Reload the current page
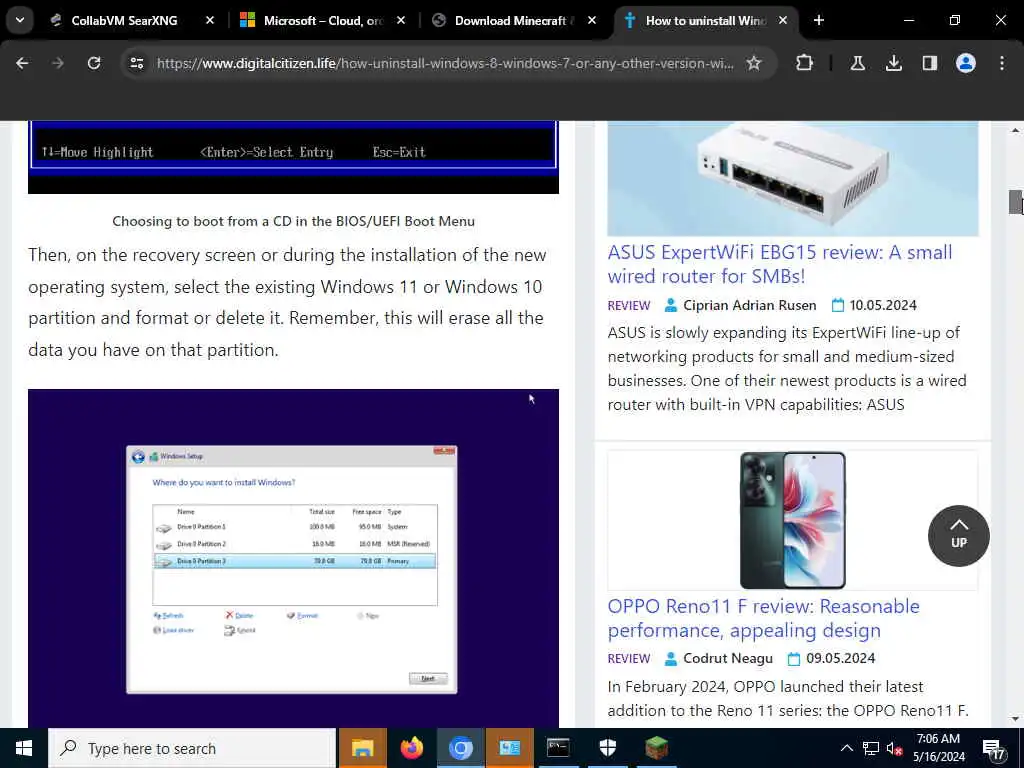 (x=94, y=63)
